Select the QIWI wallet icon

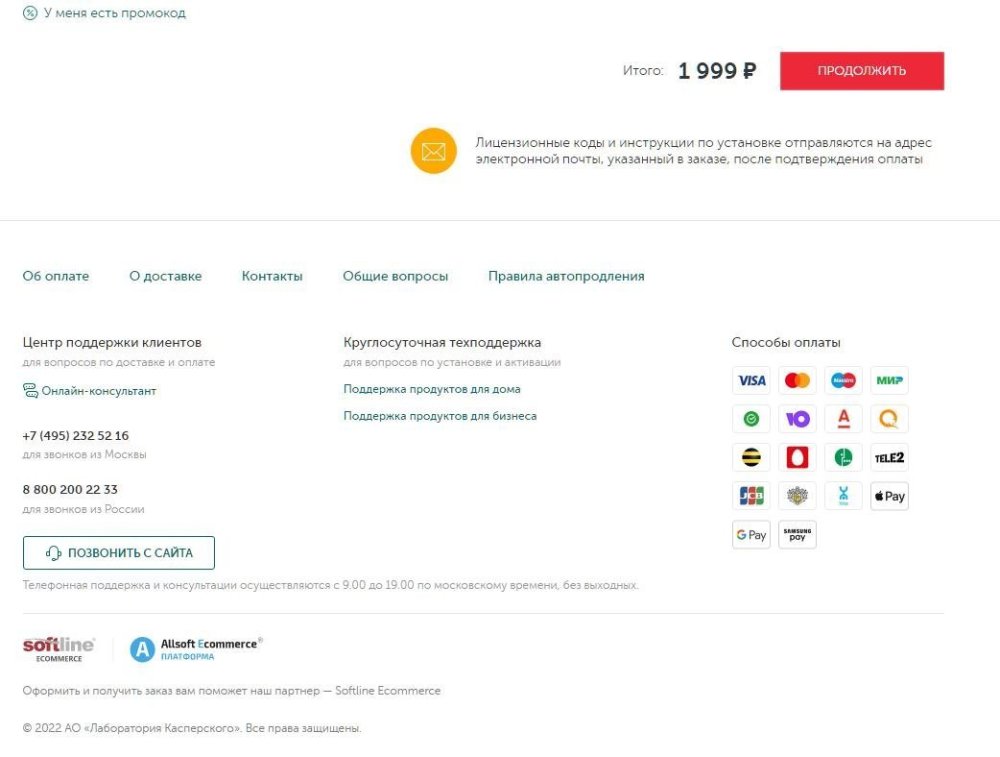[x=889, y=419]
